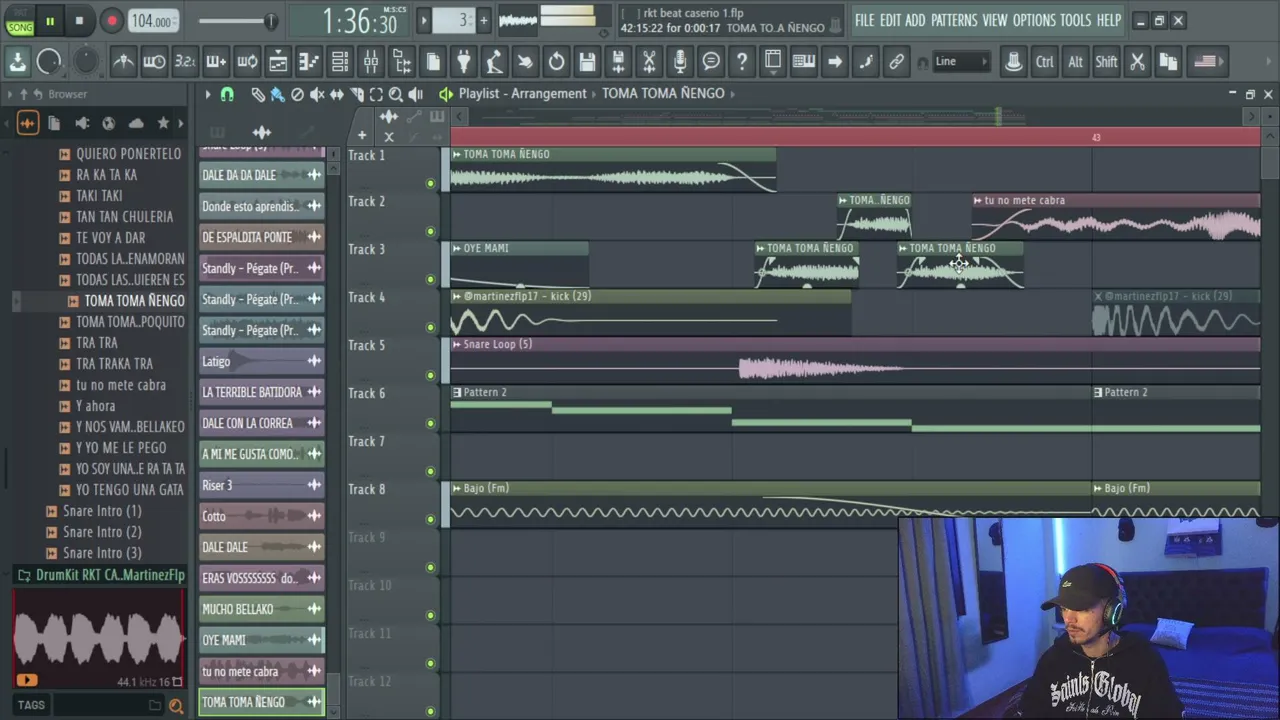Open the ADD menu

click(915, 21)
